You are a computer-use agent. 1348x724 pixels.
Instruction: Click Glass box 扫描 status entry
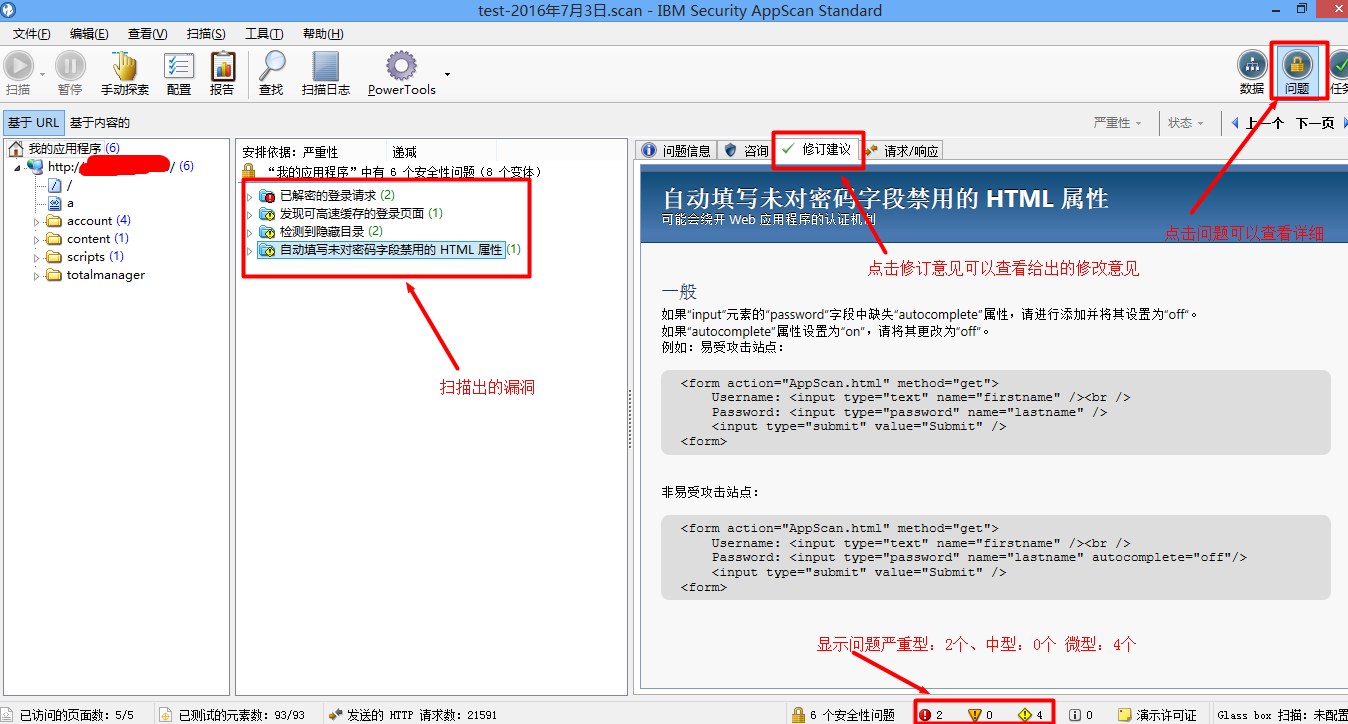1280,715
